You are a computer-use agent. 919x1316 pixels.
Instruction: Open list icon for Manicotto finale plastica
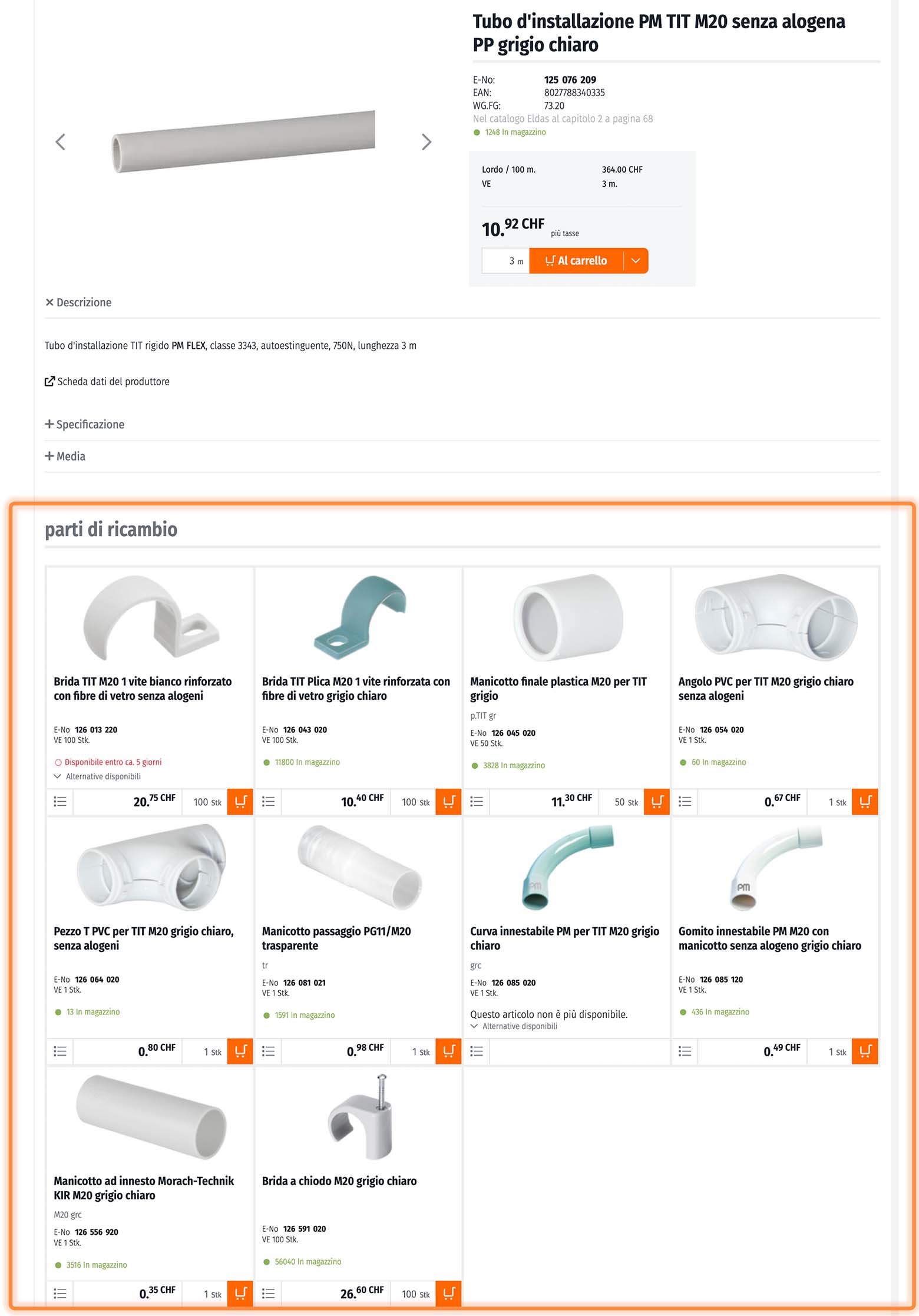pyautogui.click(x=477, y=802)
